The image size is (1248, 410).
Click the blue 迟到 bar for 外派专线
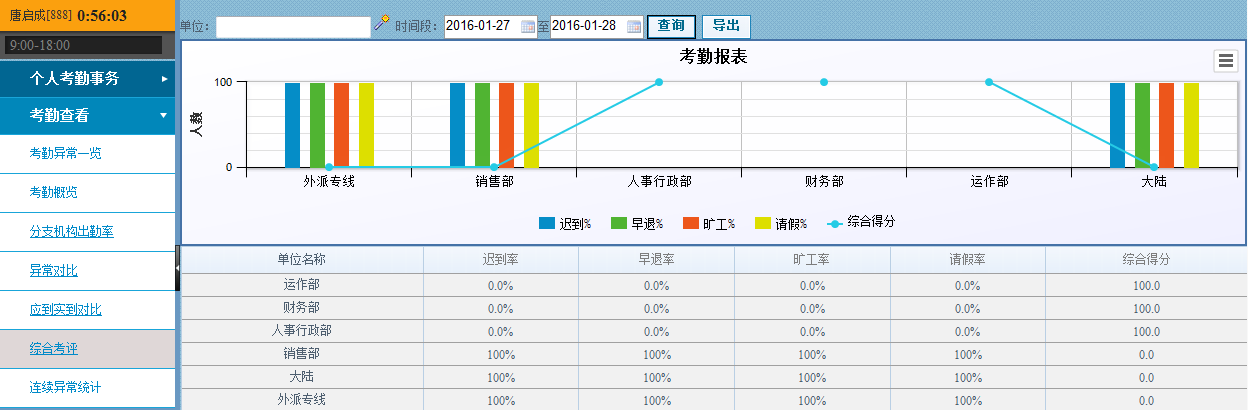pyautogui.click(x=292, y=125)
